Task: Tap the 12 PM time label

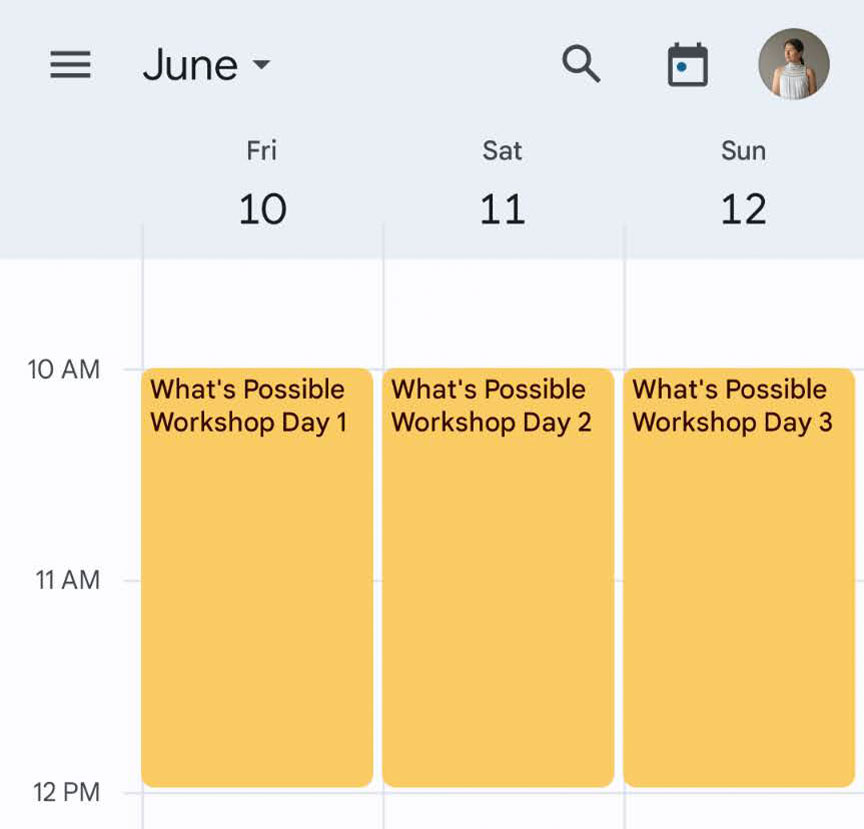Action: point(67,792)
